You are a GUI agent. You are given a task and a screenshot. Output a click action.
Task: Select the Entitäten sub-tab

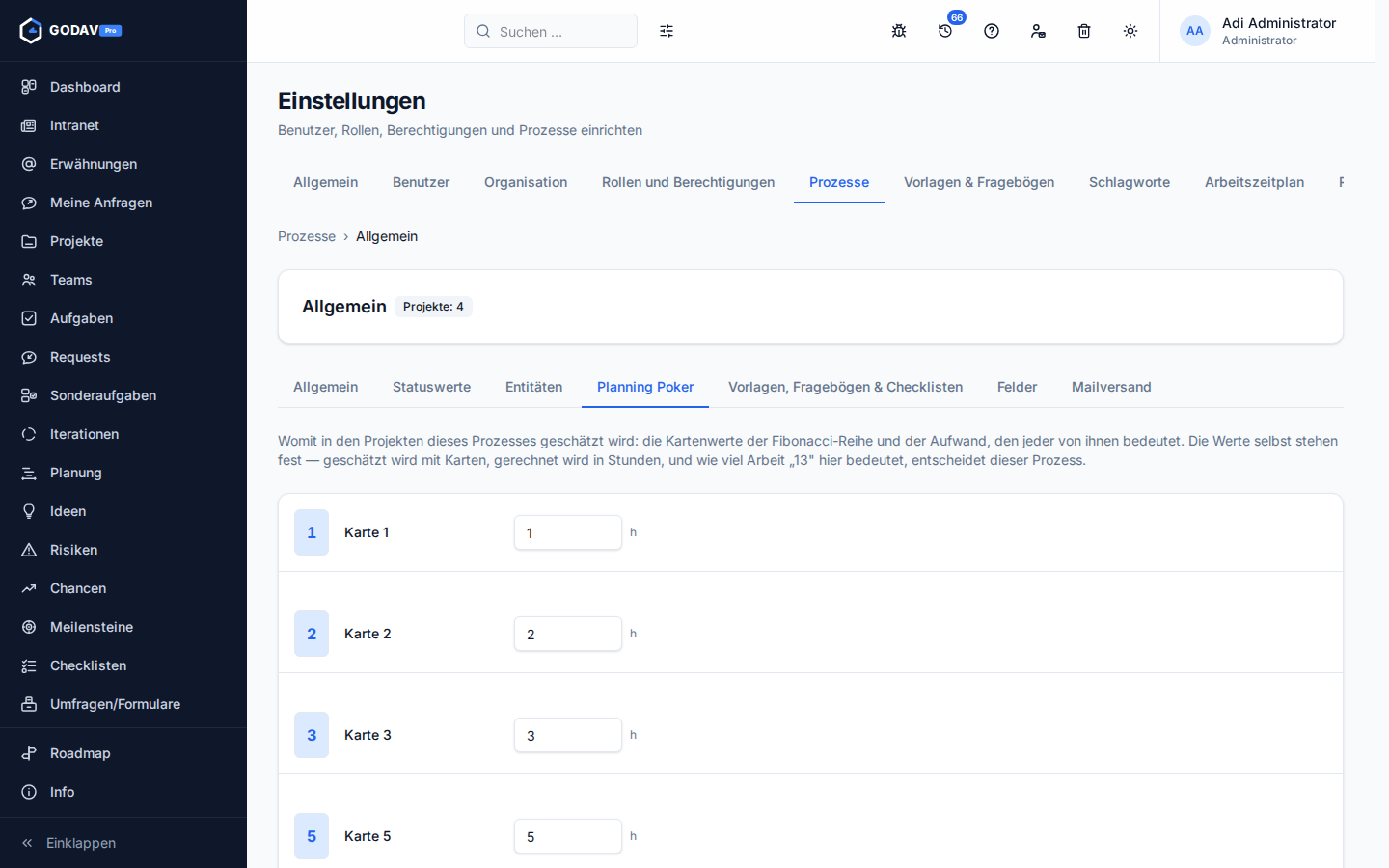click(533, 387)
